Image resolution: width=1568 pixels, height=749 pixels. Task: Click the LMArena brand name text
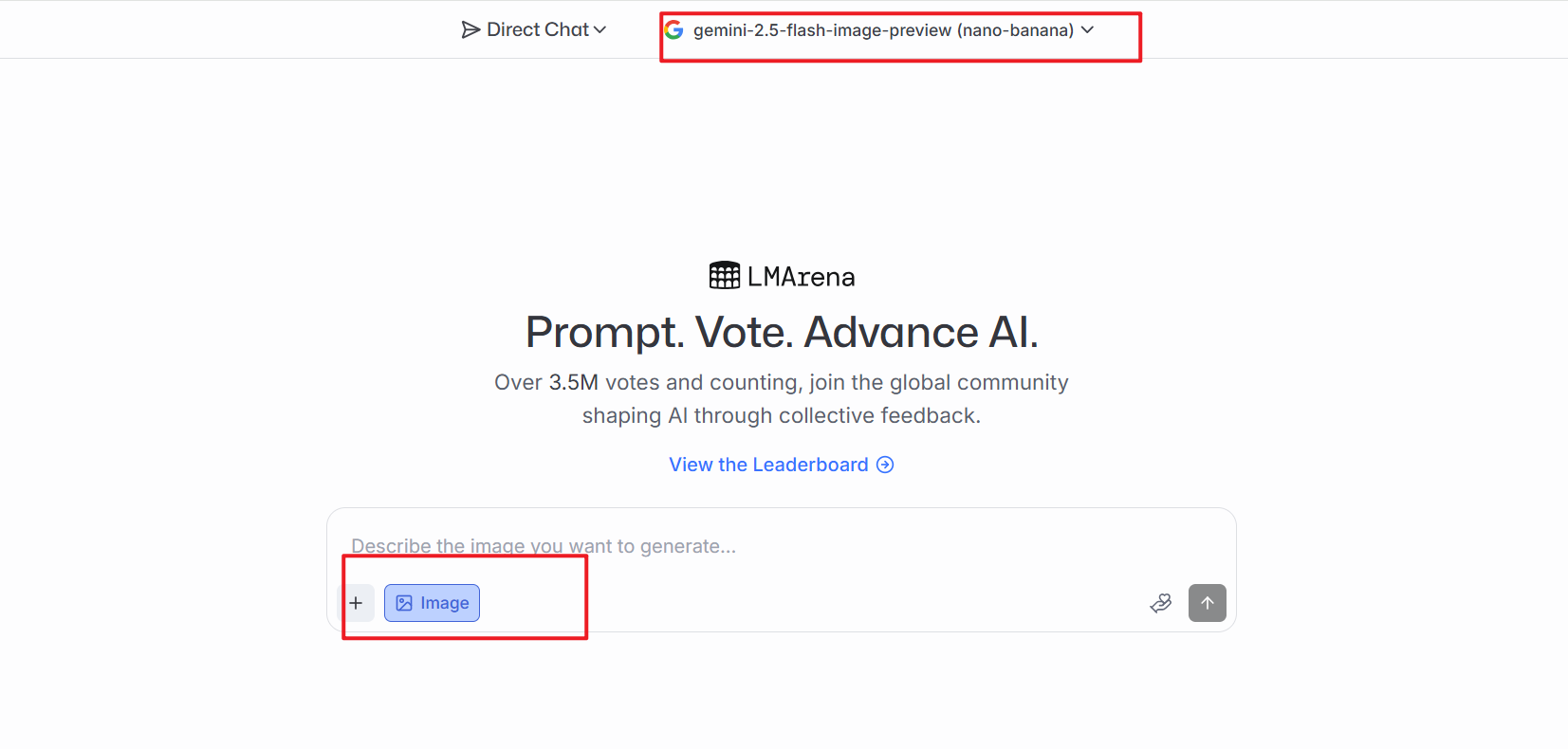801,277
